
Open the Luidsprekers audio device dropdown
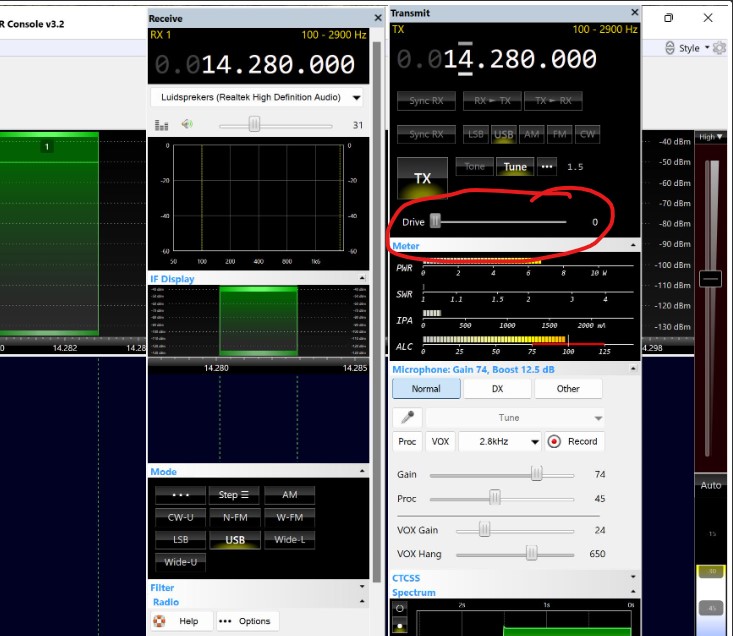[258, 98]
